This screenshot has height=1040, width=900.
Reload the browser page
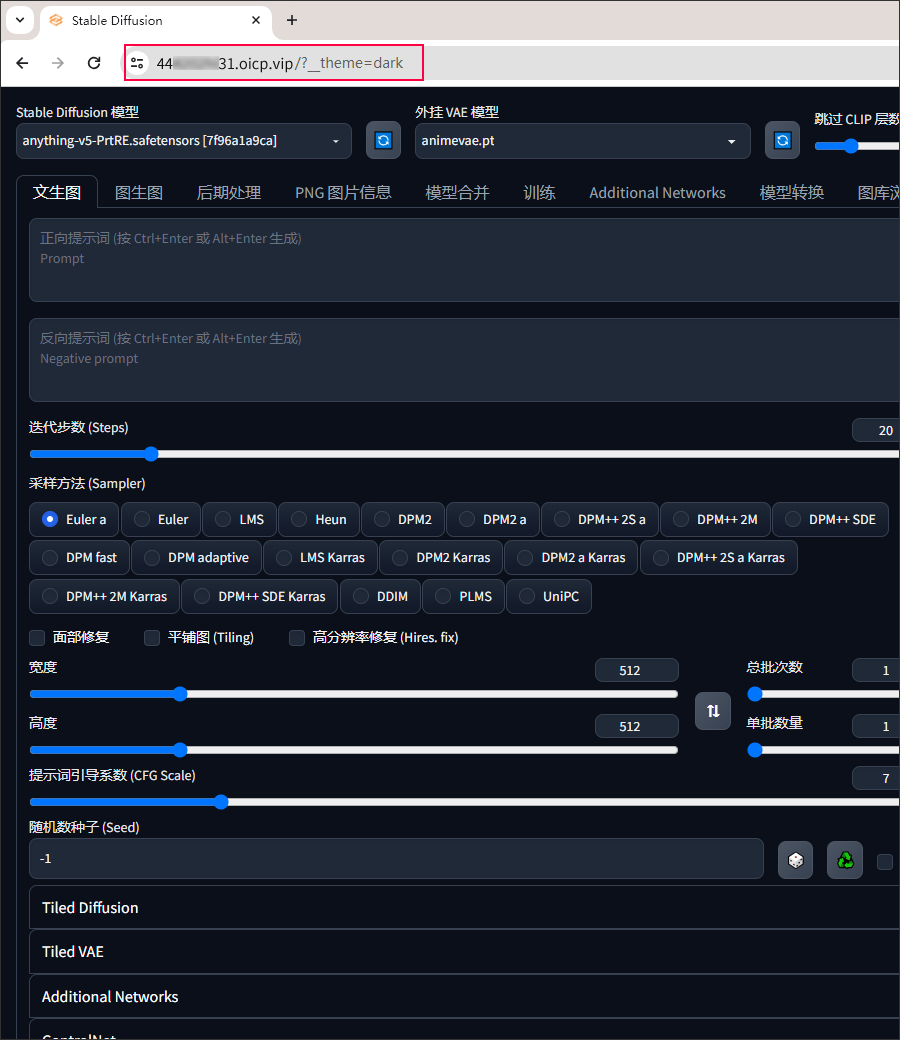(x=94, y=63)
